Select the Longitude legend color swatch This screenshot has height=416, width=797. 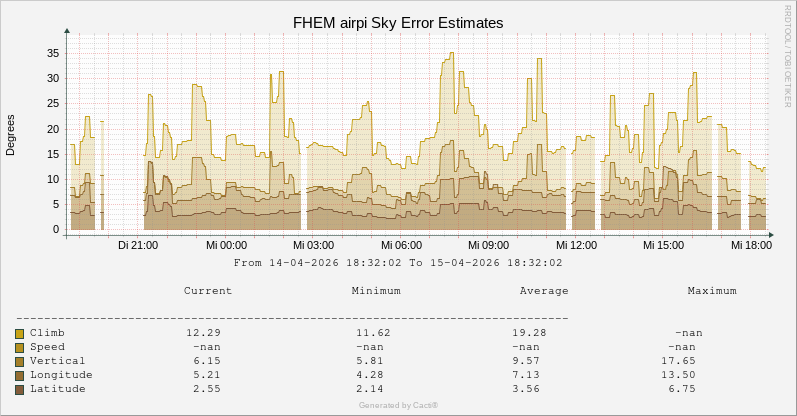(x=19, y=375)
